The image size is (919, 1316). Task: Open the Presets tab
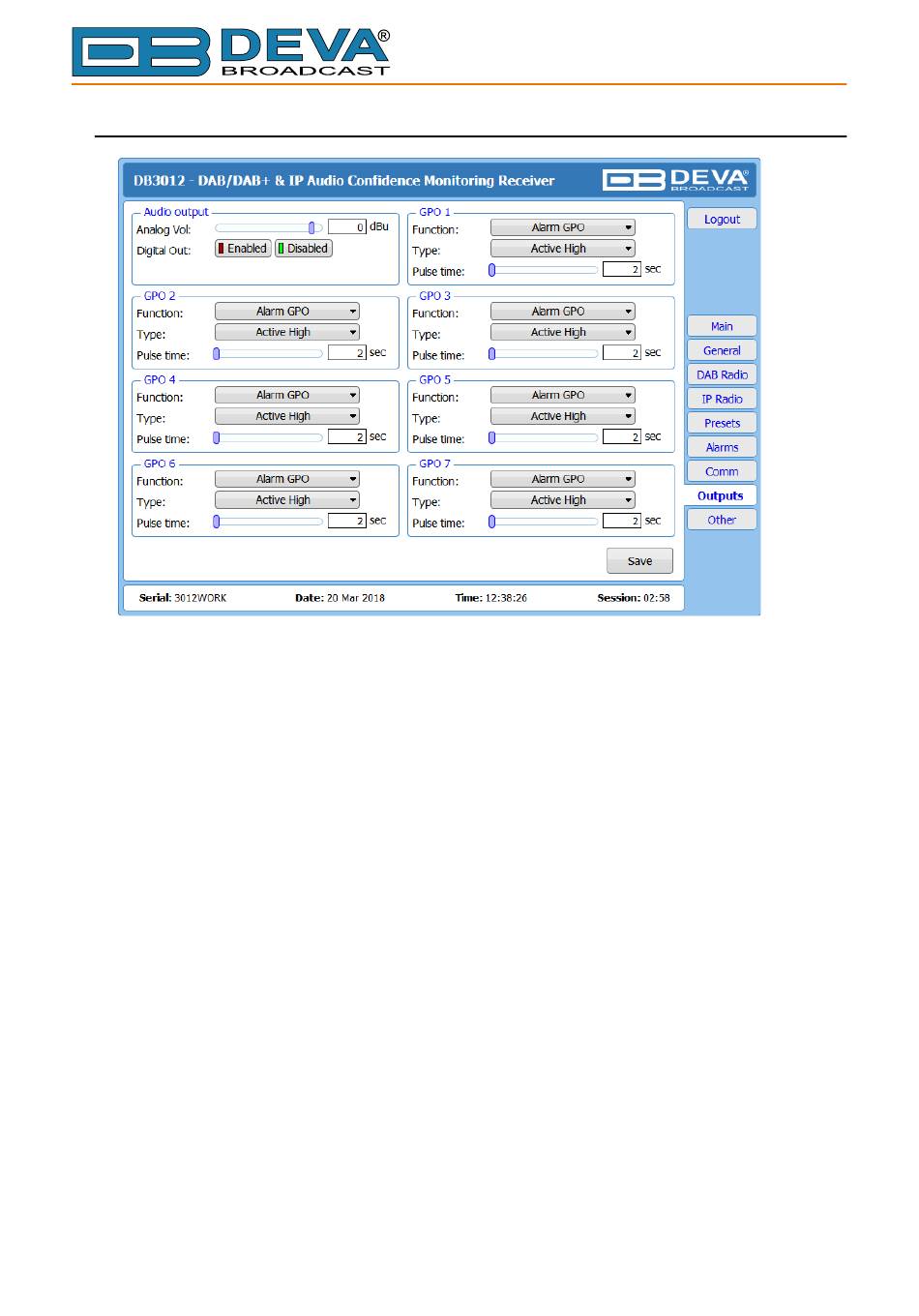(x=722, y=423)
